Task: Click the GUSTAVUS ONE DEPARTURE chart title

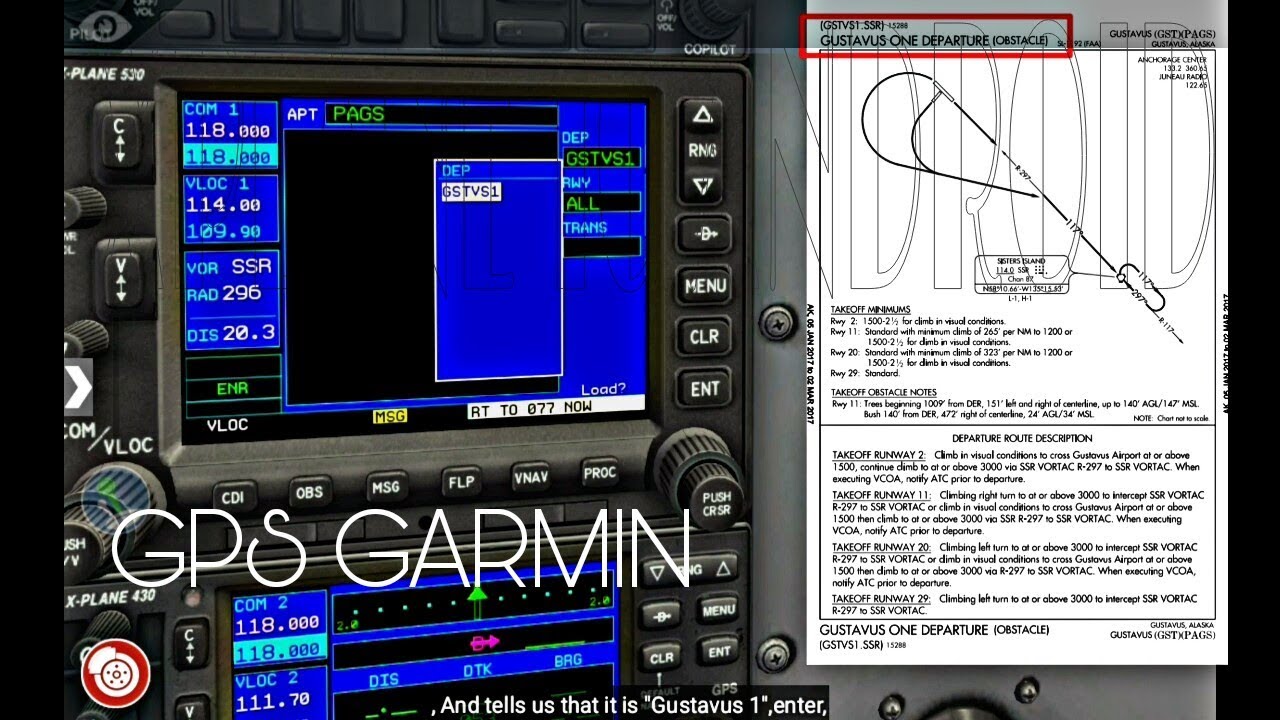Action: (x=934, y=40)
